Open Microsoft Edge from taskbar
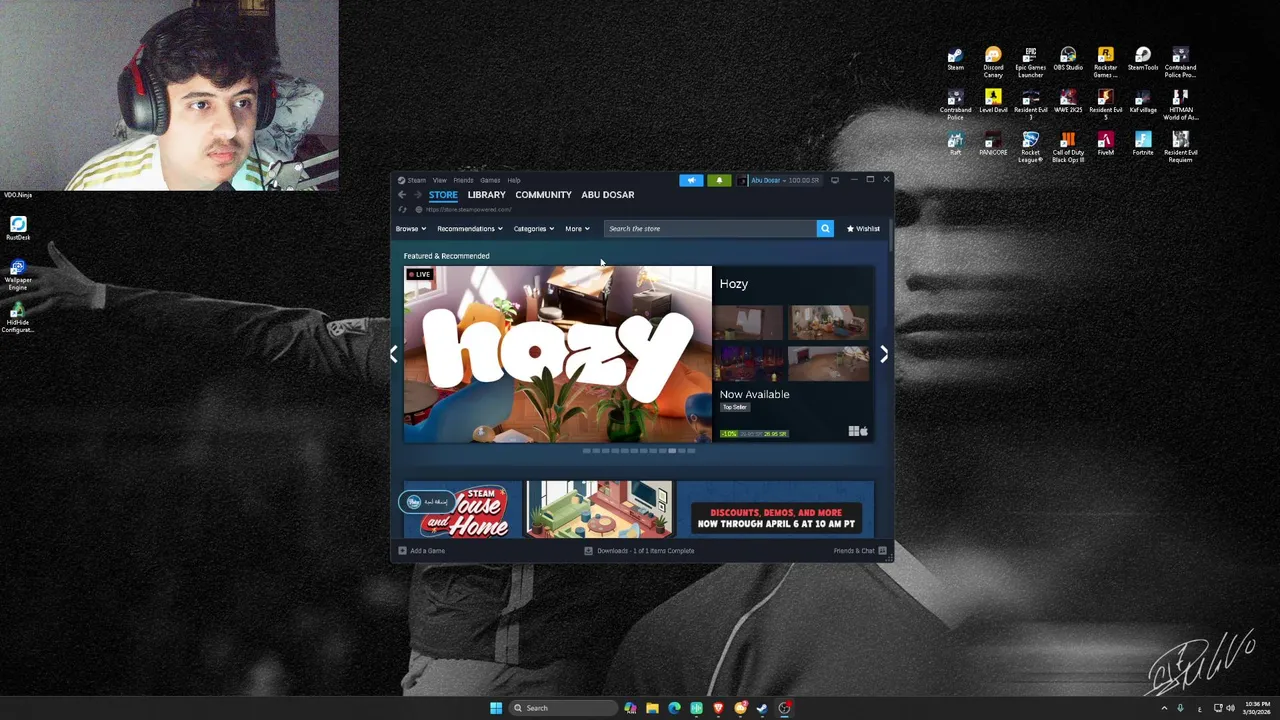This screenshot has width=1280, height=720. 674,708
